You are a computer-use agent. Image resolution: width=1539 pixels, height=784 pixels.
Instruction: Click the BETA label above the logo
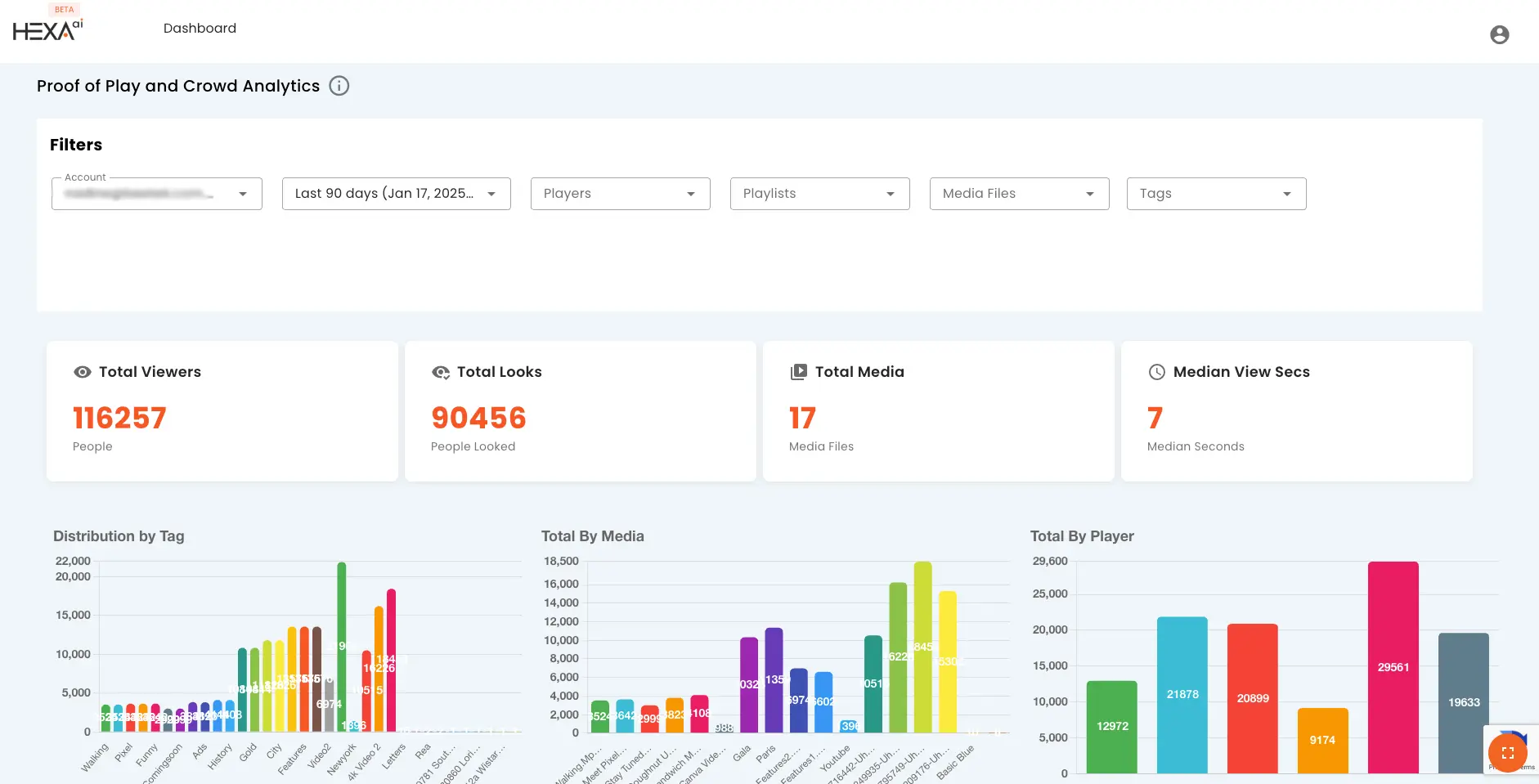pos(64,9)
